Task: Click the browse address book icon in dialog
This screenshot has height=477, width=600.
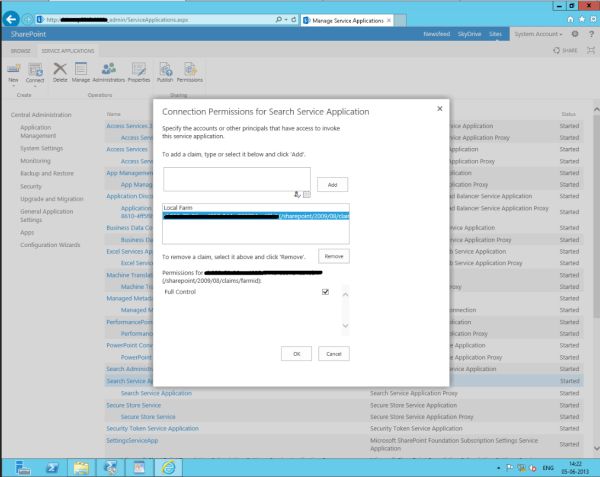Action: pyautogui.click(x=307, y=195)
